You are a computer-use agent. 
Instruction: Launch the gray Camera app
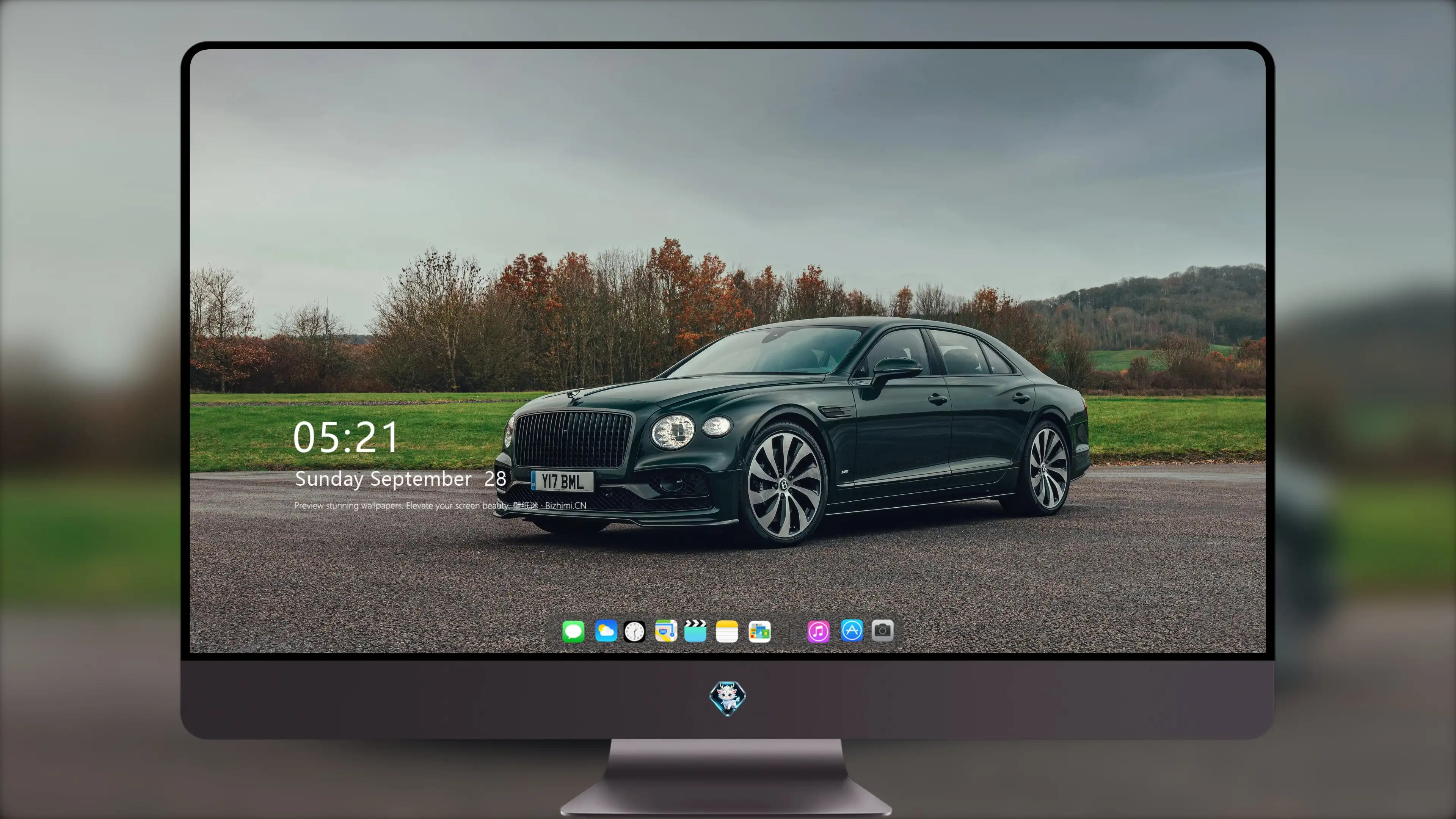click(882, 630)
